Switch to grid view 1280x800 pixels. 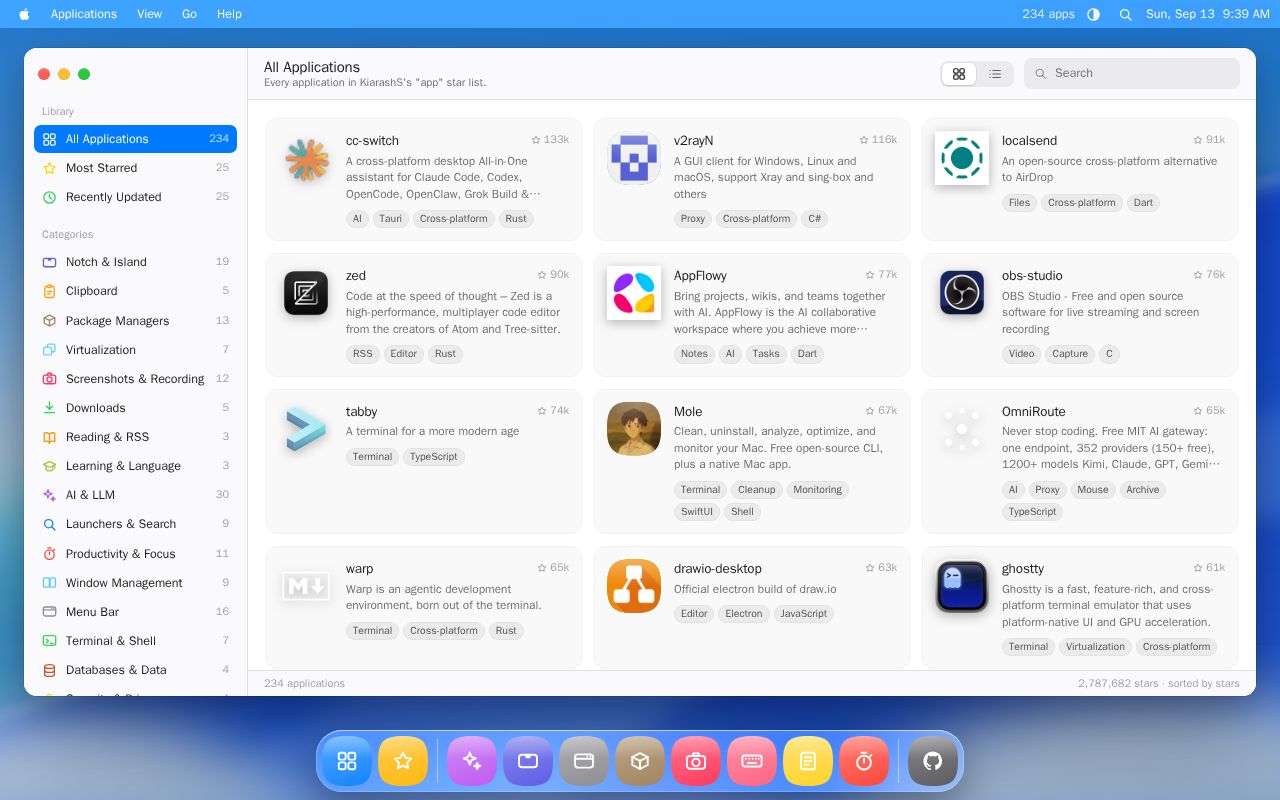(959, 74)
